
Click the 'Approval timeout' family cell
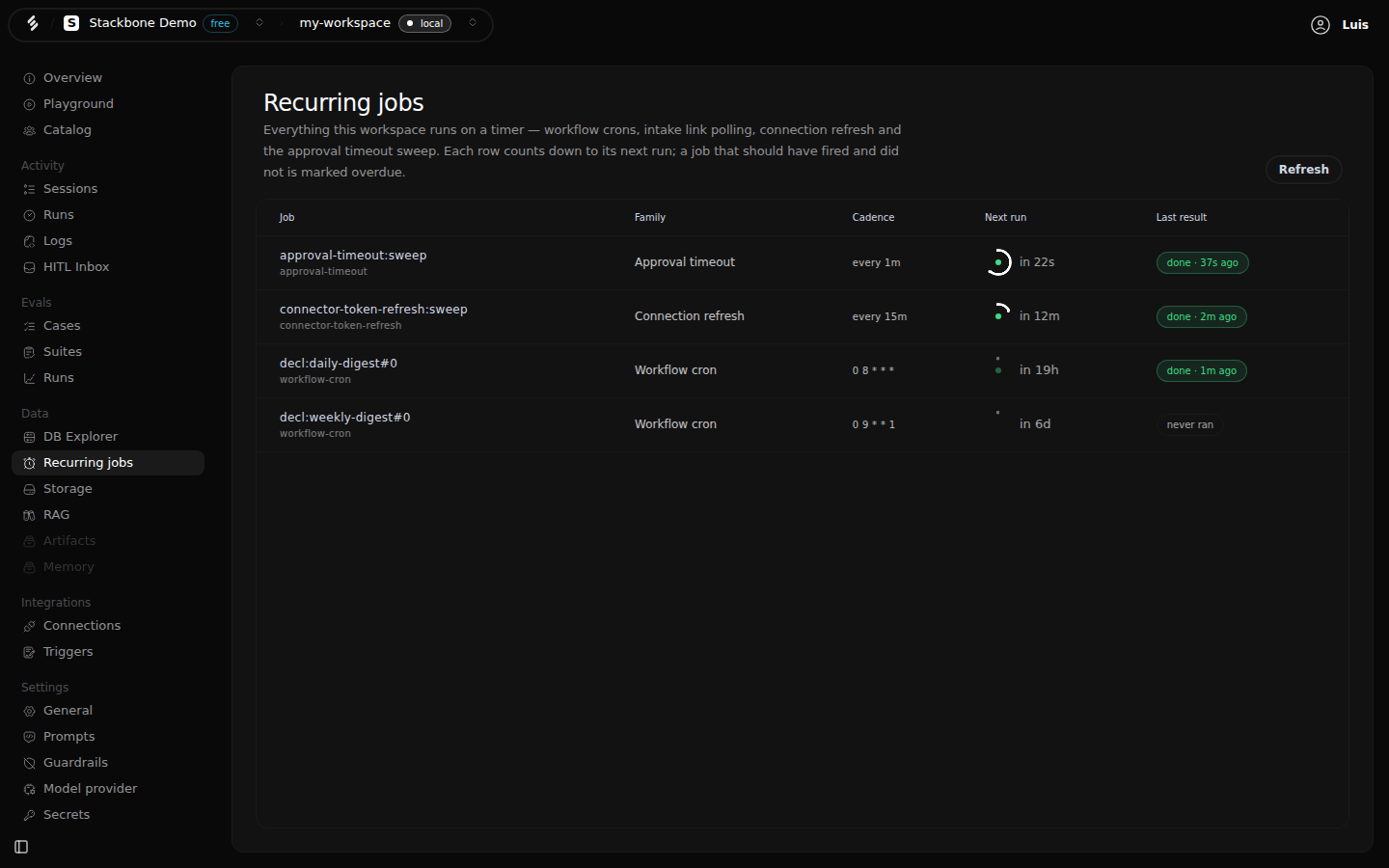coord(684,262)
